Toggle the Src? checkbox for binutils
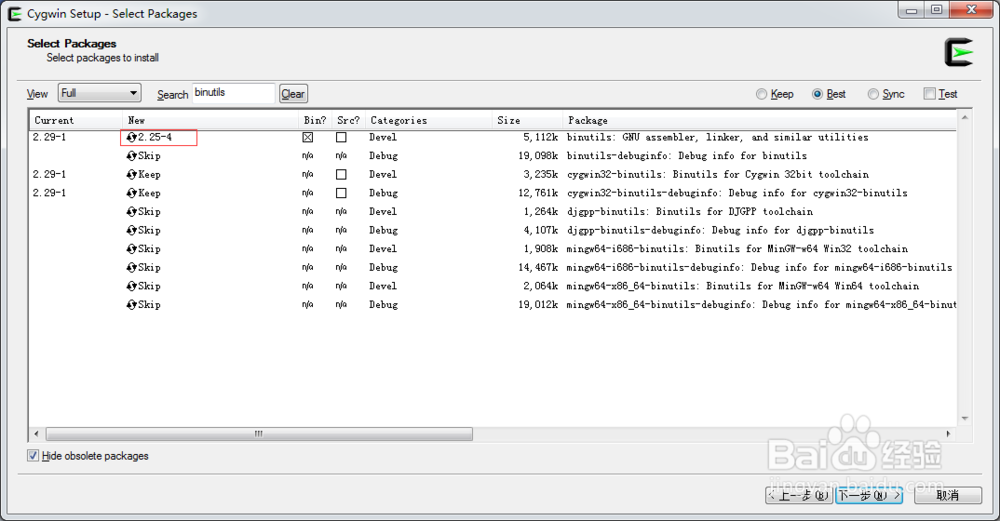This screenshot has height=521, width=1000. click(x=341, y=137)
